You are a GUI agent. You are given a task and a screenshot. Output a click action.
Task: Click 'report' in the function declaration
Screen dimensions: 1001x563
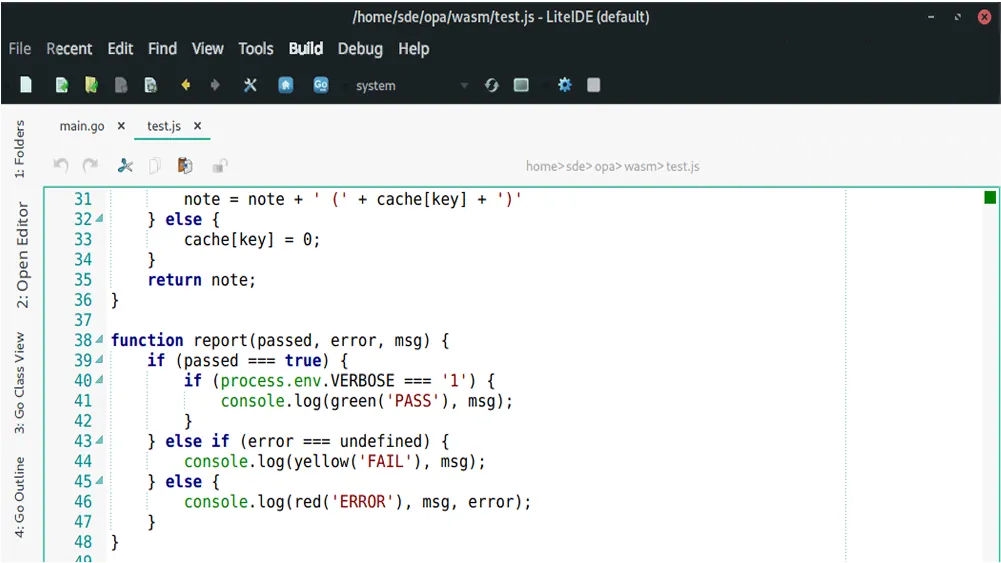pyautogui.click(x=220, y=340)
